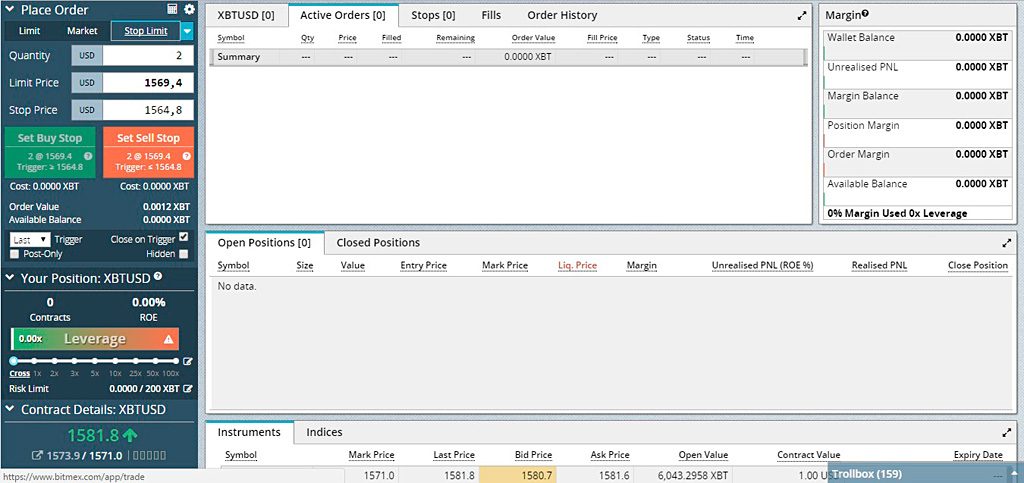Select the Limit order type
This screenshot has height=483, width=1024.
click(29, 31)
